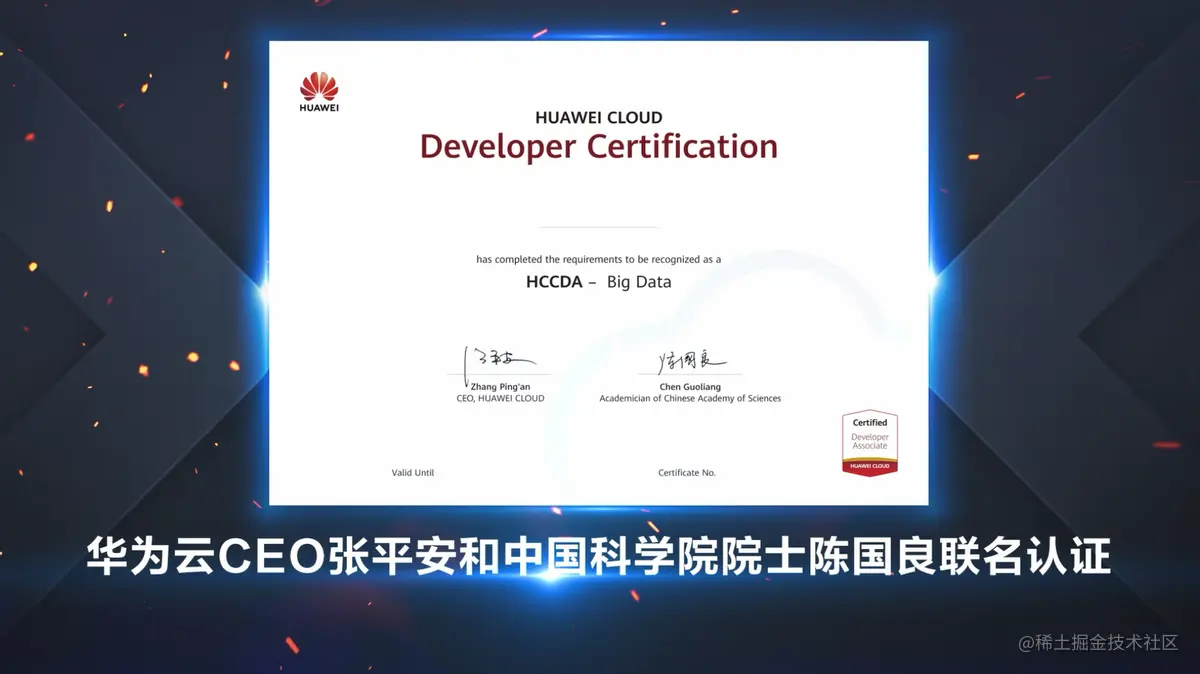This screenshot has height=674, width=1200.
Task: Click "has completed the requirements" sentence
Action: click(599, 260)
